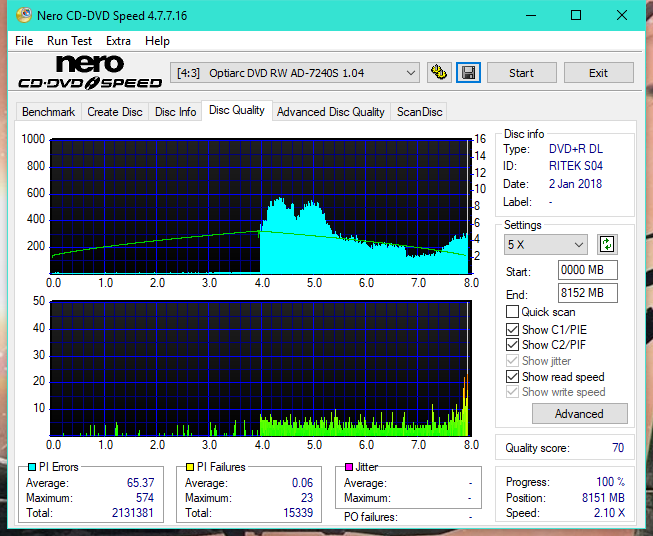This screenshot has height=536, width=653.
Task: Click the Jitter magenta legend swatch
Action: (x=349, y=467)
